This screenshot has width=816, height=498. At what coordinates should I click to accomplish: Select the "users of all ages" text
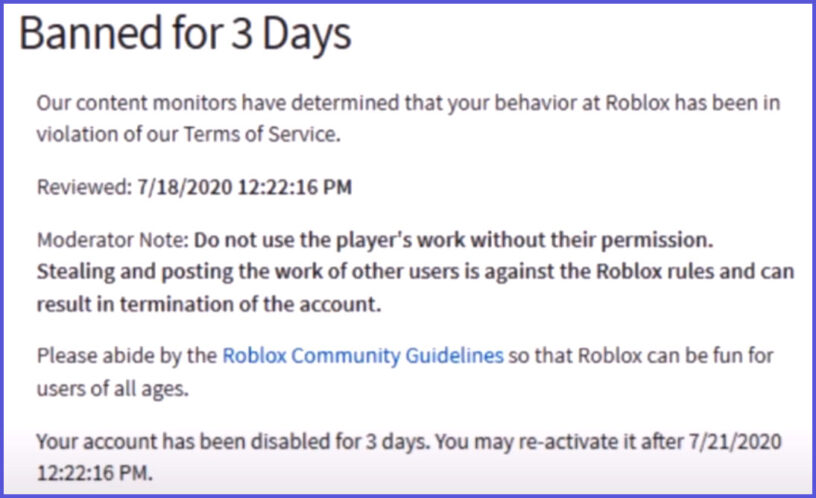111,389
